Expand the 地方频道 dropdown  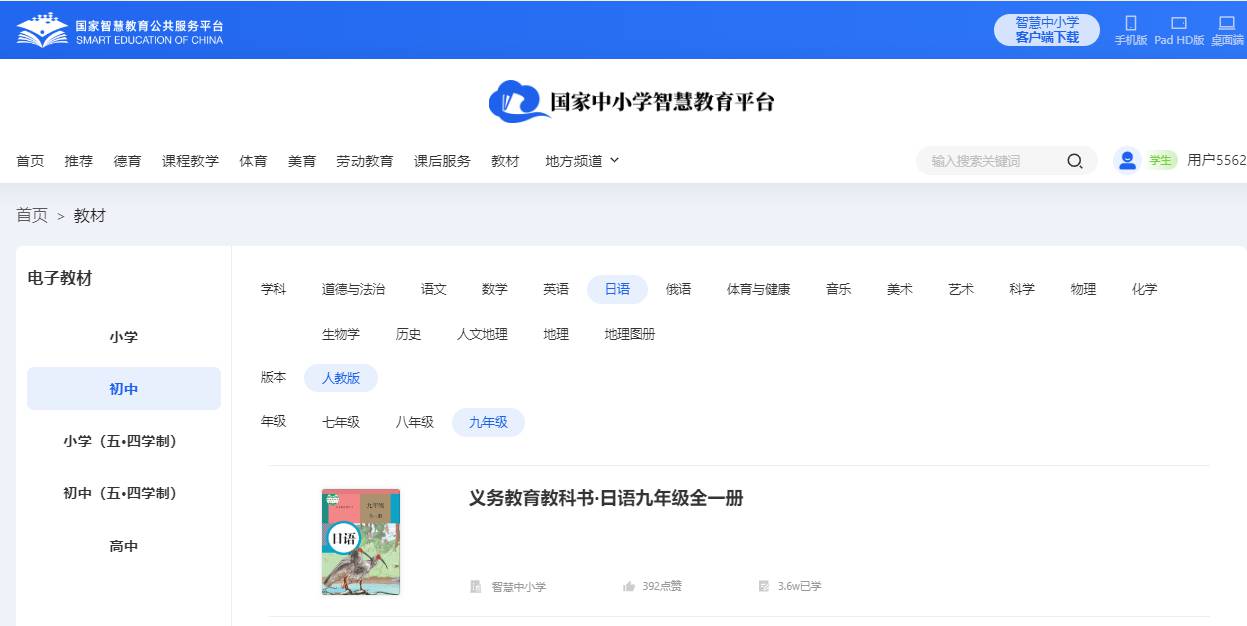point(582,161)
